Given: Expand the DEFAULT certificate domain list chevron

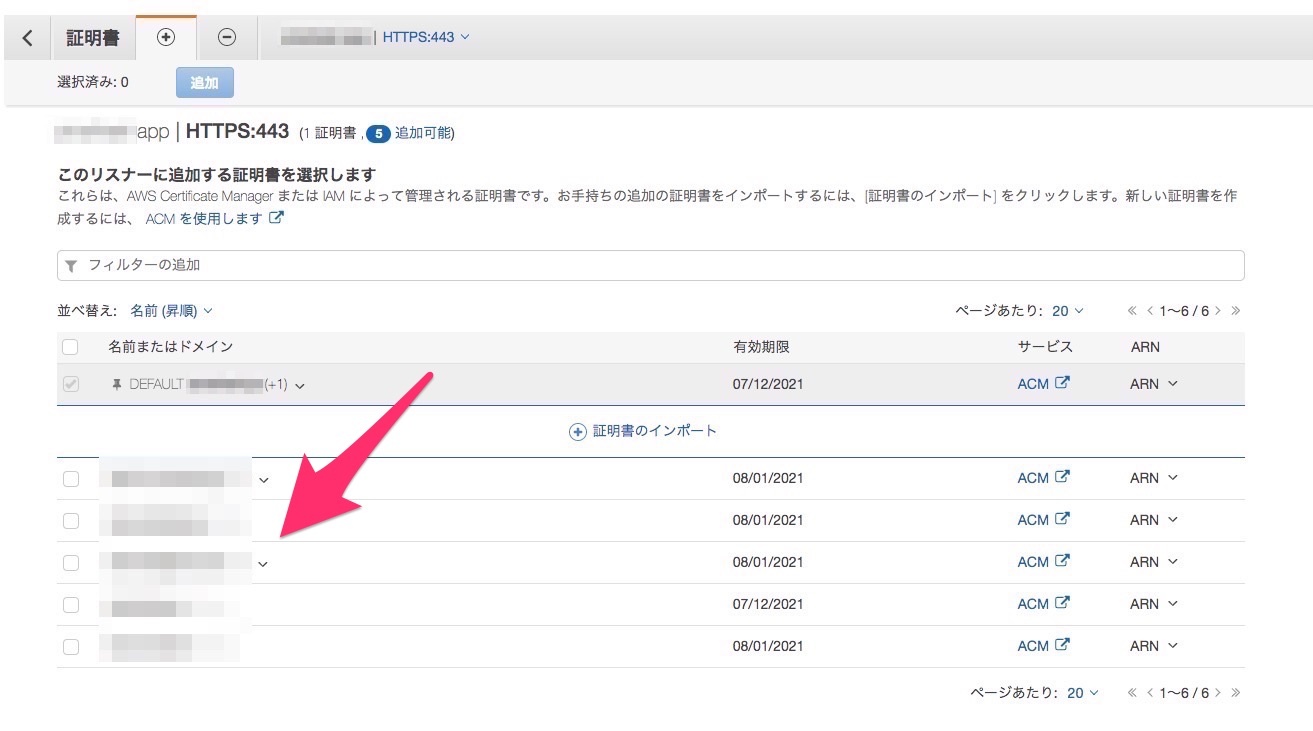Looking at the screenshot, I should coord(300,386).
